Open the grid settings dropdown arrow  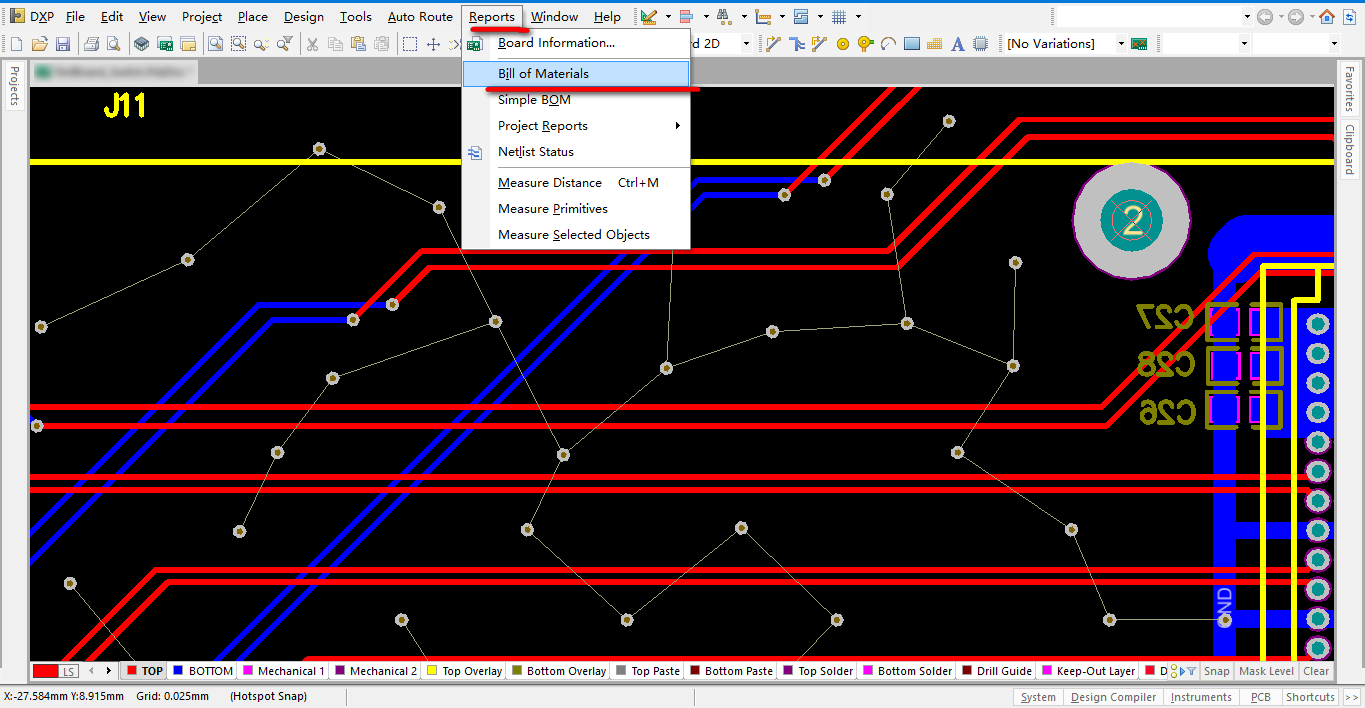tap(859, 17)
